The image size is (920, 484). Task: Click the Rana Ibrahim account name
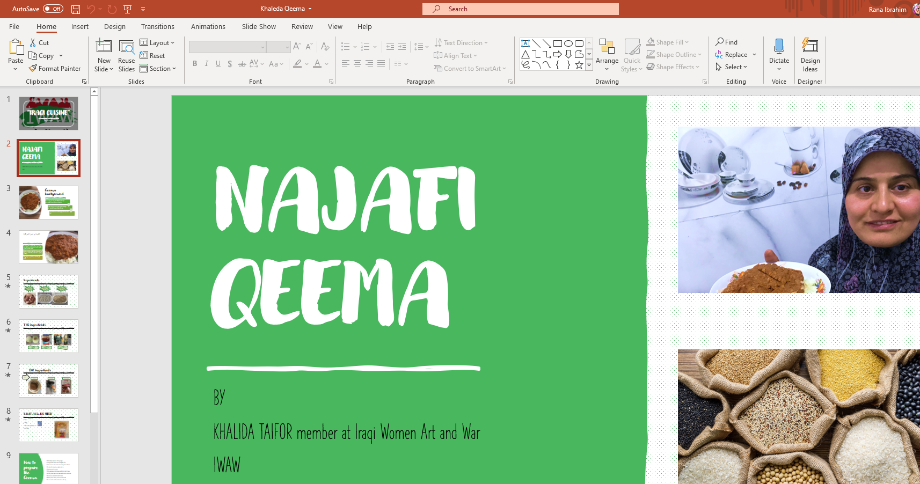click(x=887, y=9)
